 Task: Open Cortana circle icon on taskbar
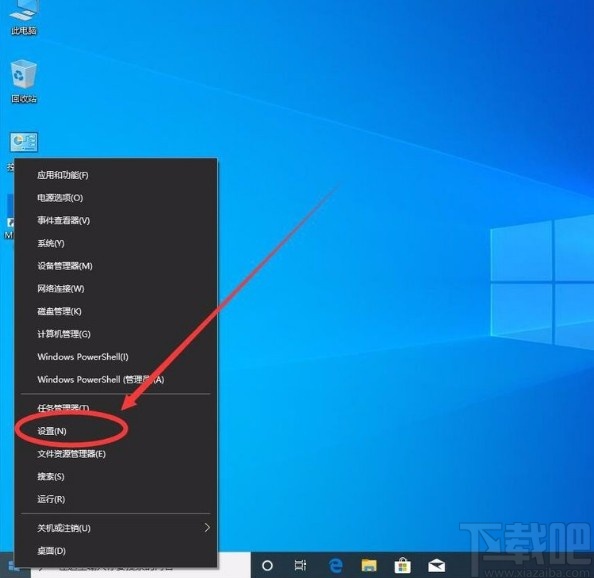point(267,566)
